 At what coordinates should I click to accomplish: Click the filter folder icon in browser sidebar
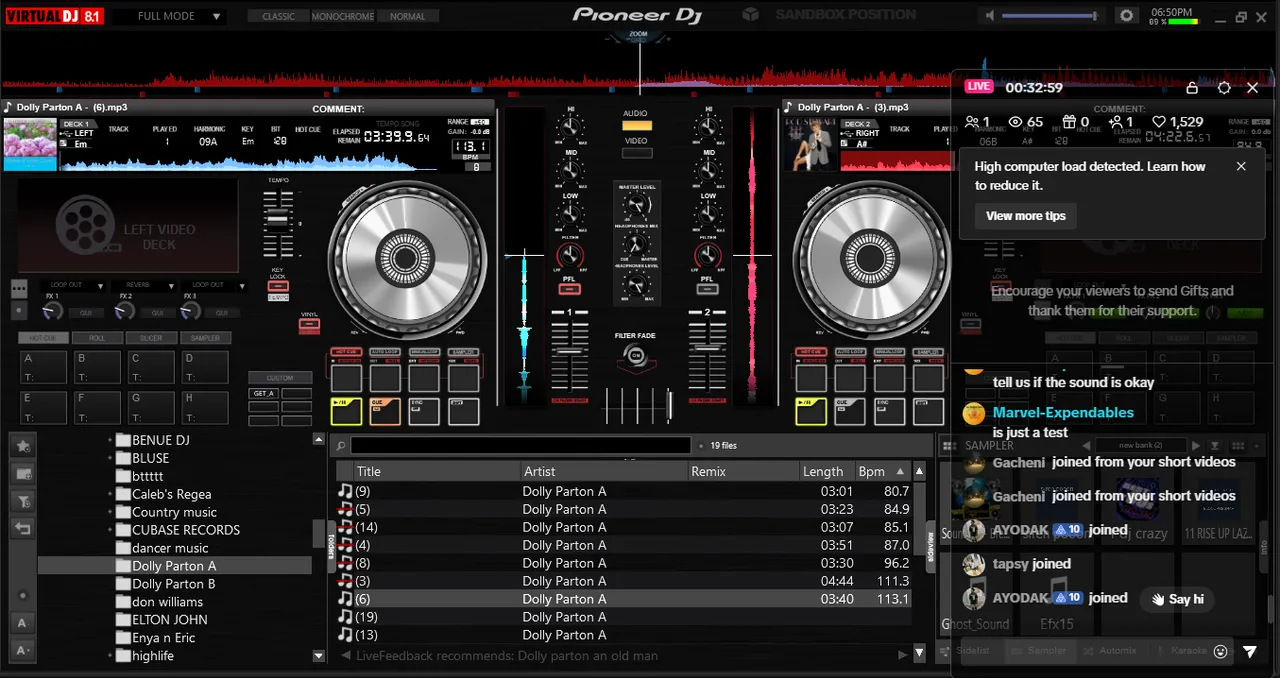click(x=23, y=501)
